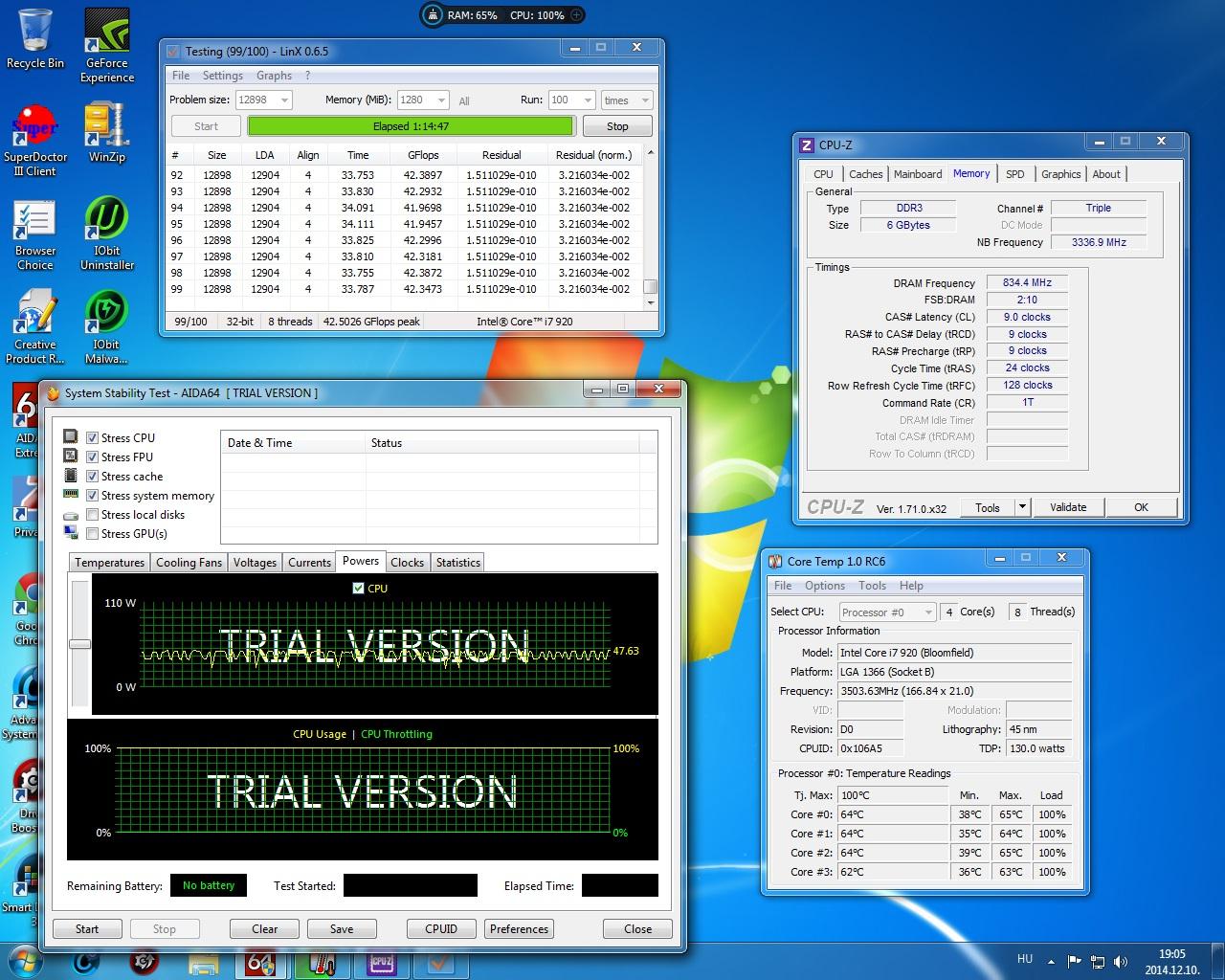This screenshot has width=1225, height=980.
Task: Expand the Problem size dropdown in LinX
Action: 284,100
